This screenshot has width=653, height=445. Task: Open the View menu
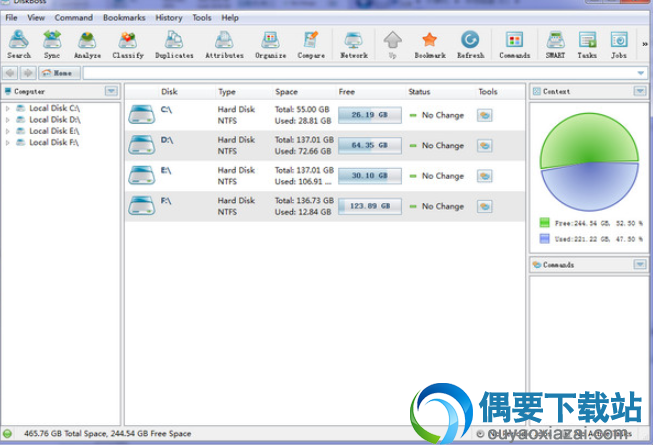(x=36, y=18)
